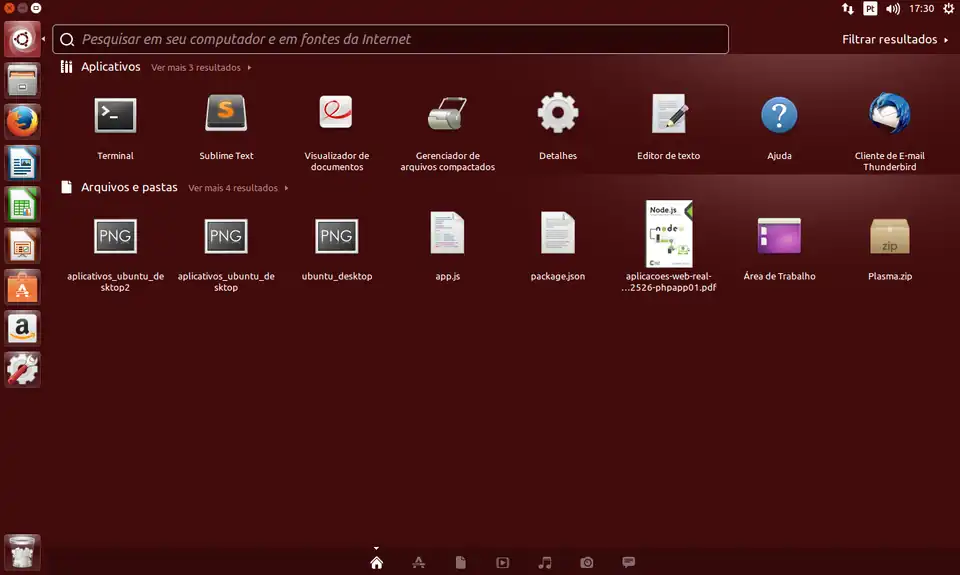Open aplicativos_ubuntu_desktop2 PNG file
The image size is (960, 575).
(x=115, y=236)
